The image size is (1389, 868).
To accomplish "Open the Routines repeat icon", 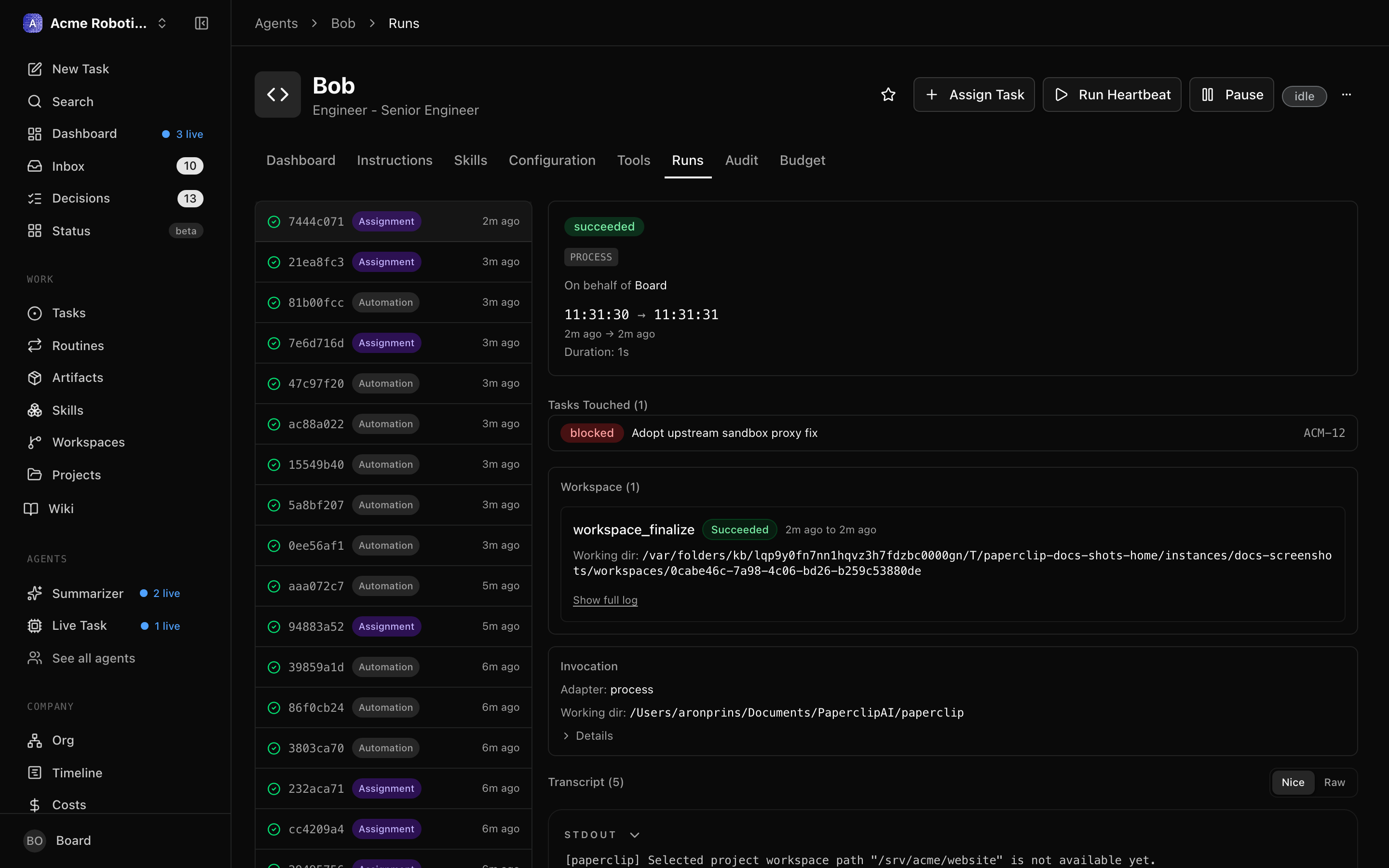I will tap(35, 345).
